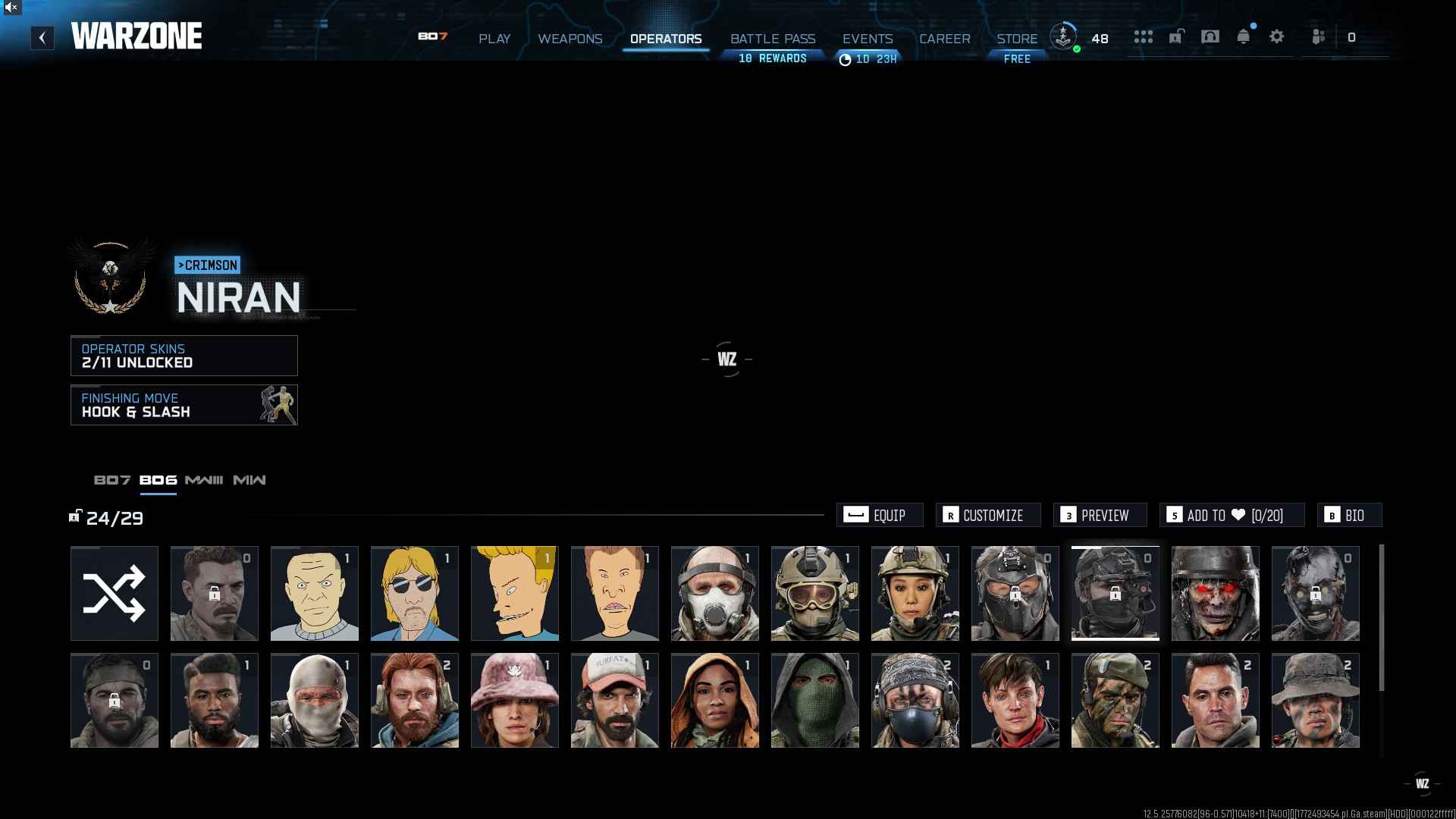Add operator to favorites with heart button
This screenshot has height=819, width=1456.
click(1232, 515)
